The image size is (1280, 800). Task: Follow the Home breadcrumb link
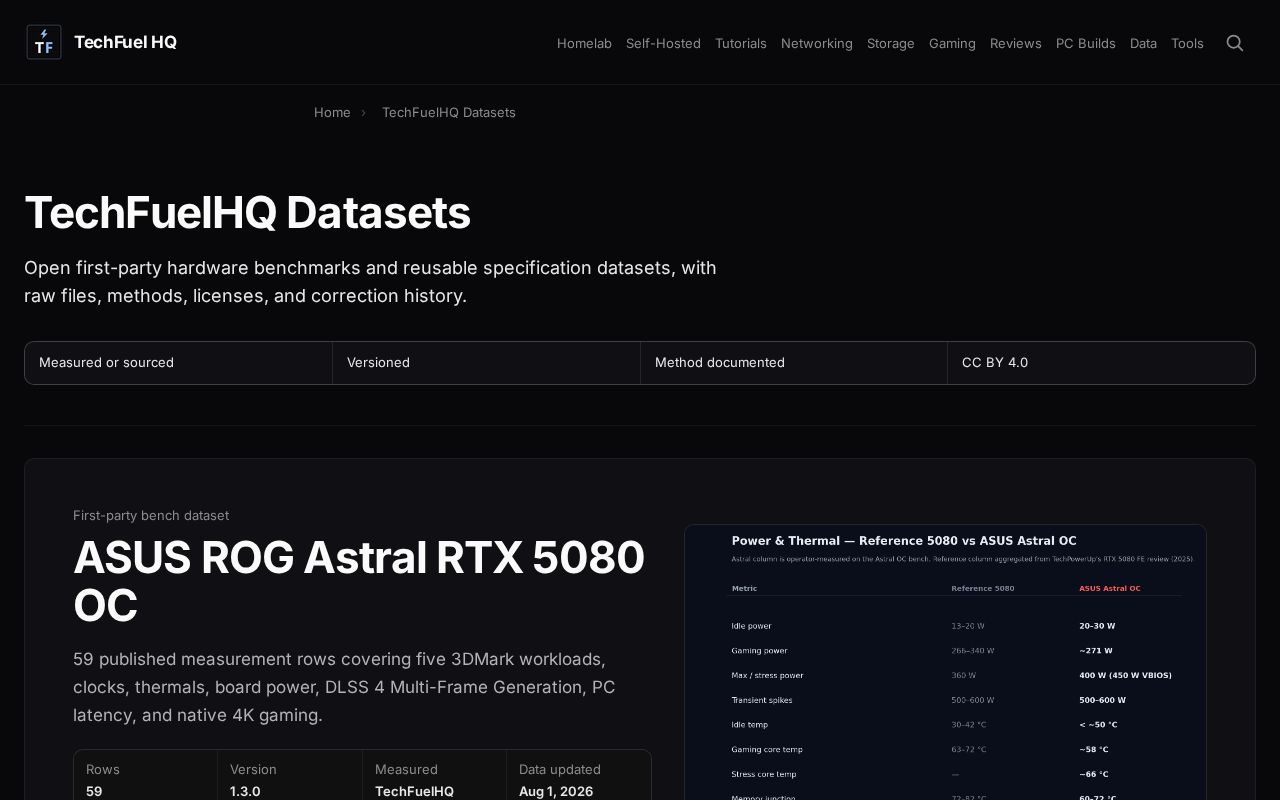332,112
